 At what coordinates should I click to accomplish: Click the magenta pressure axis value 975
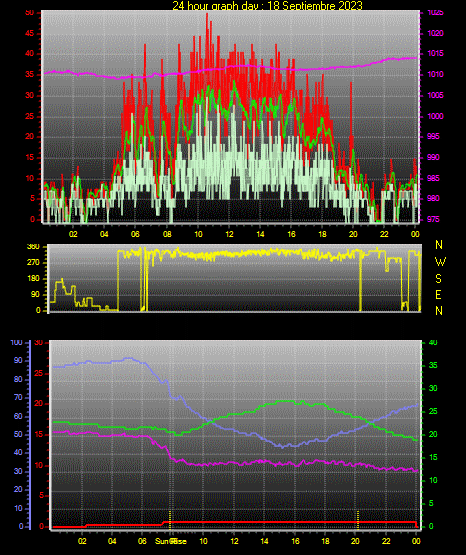(x=433, y=219)
